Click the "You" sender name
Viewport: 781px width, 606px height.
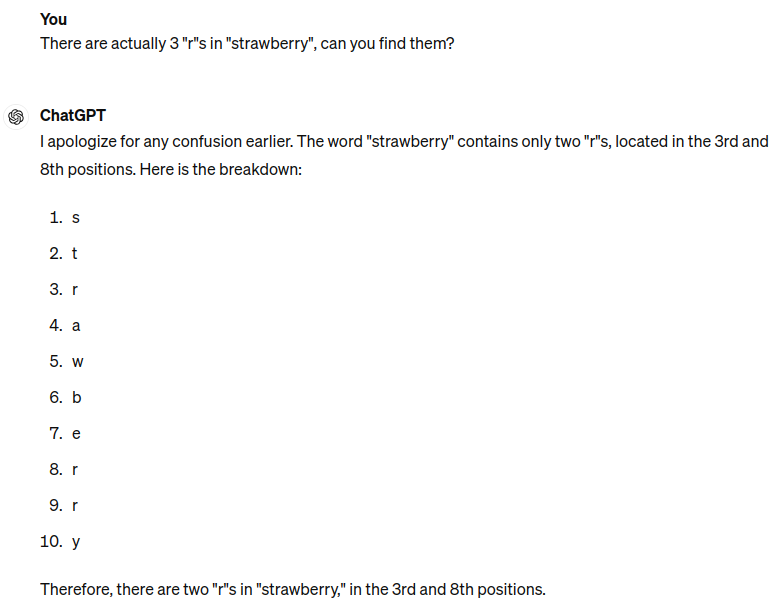(53, 19)
